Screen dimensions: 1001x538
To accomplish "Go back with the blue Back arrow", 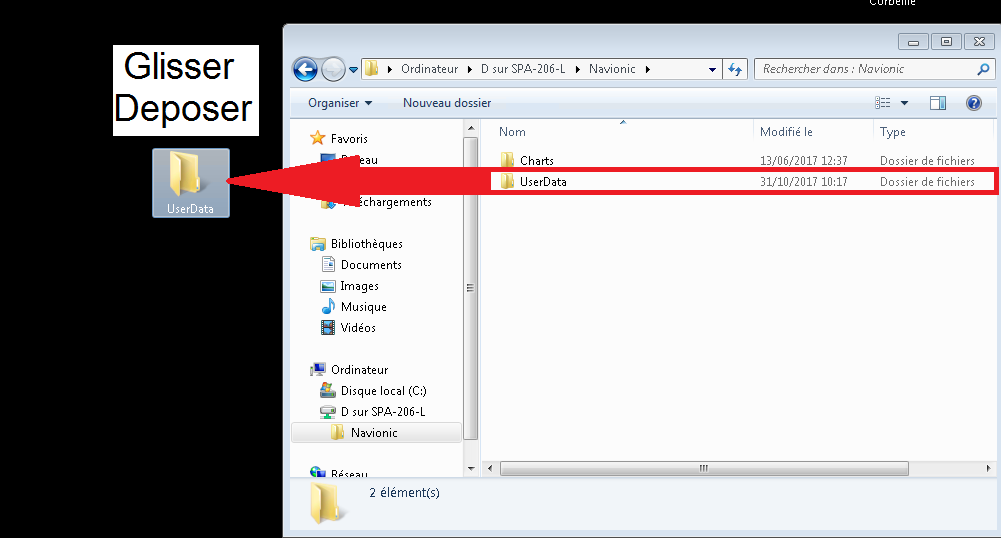I will click(305, 69).
